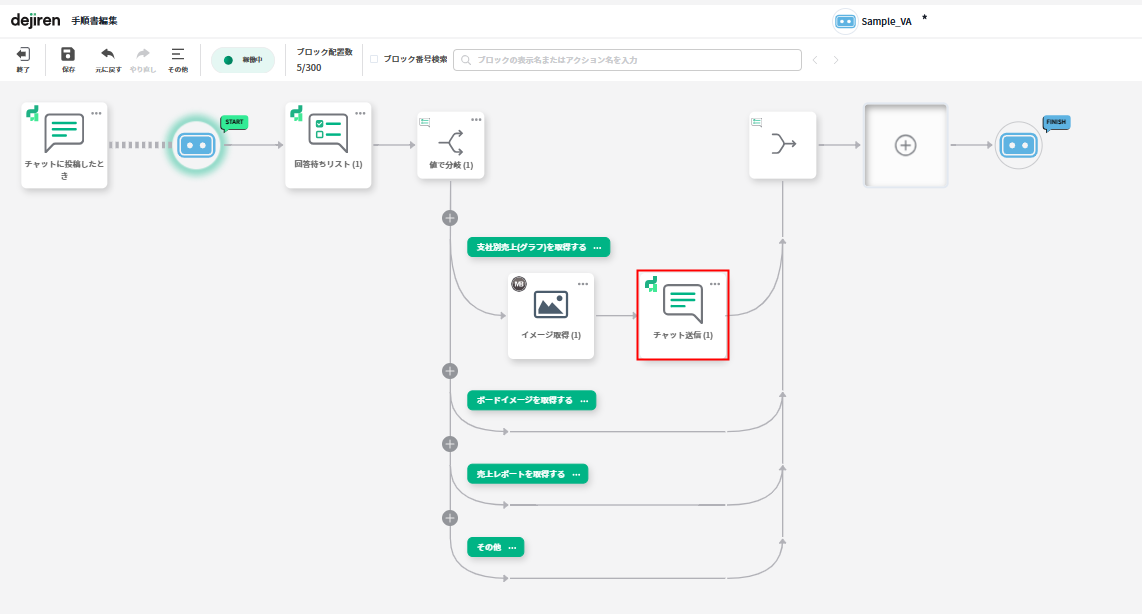Select the イメージ取得 (1) block

point(551,315)
